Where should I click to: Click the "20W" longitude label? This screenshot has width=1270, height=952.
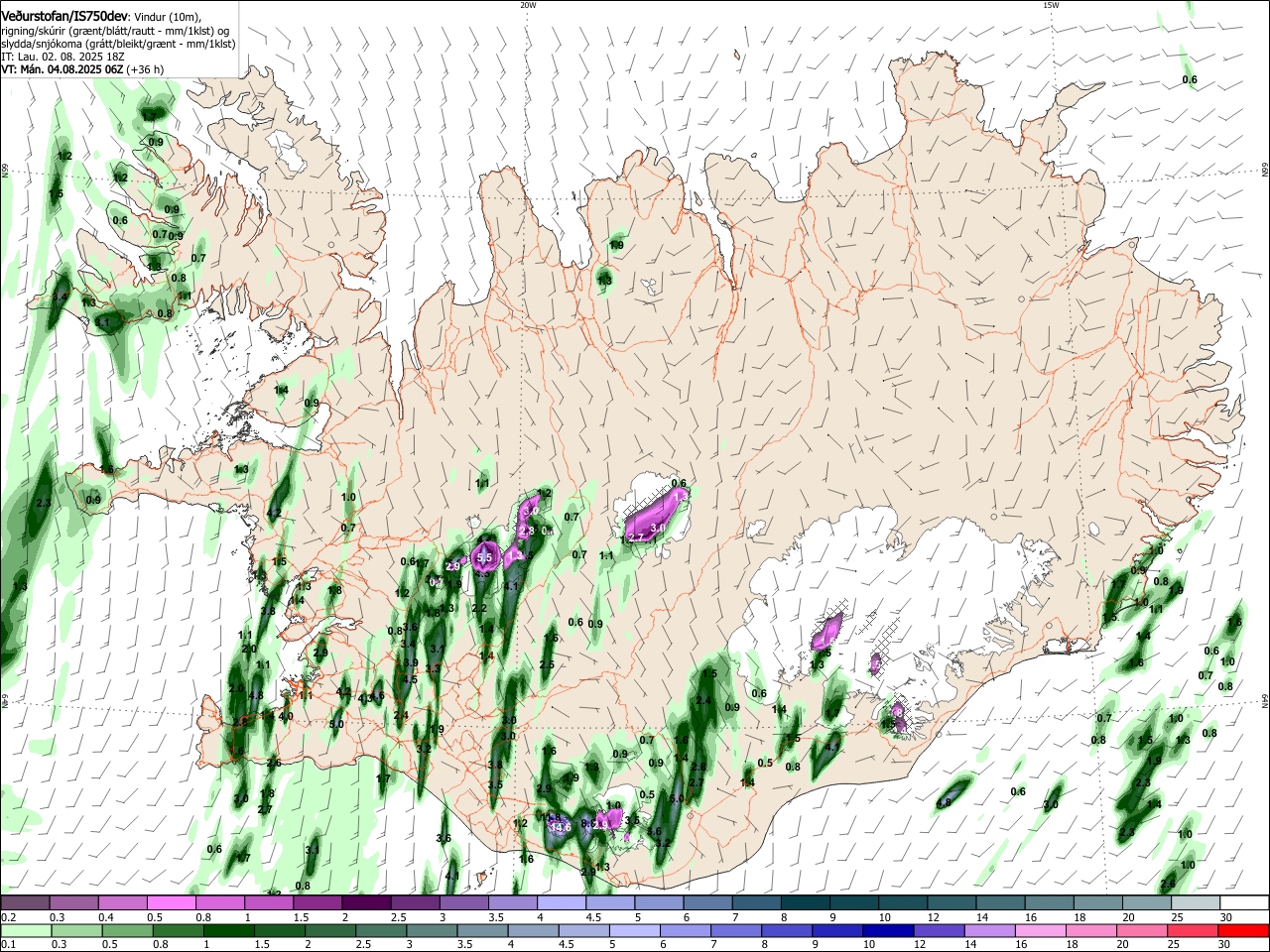528,5
